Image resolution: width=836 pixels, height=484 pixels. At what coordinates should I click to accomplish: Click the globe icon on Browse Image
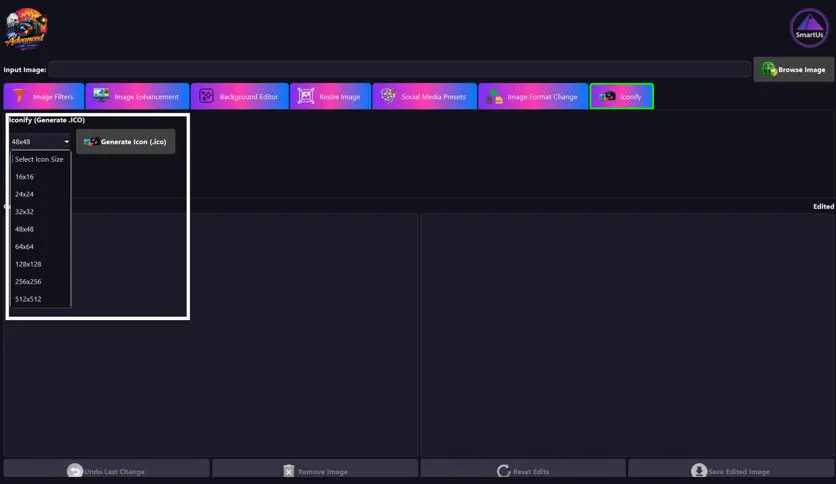pyautogui.click(x=768, y=69)
